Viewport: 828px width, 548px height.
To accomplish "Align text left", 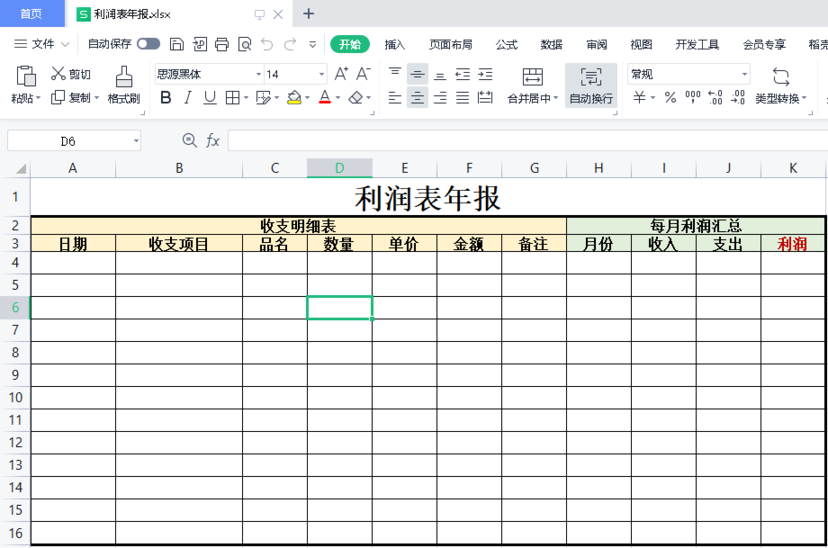I will point(395,98).
